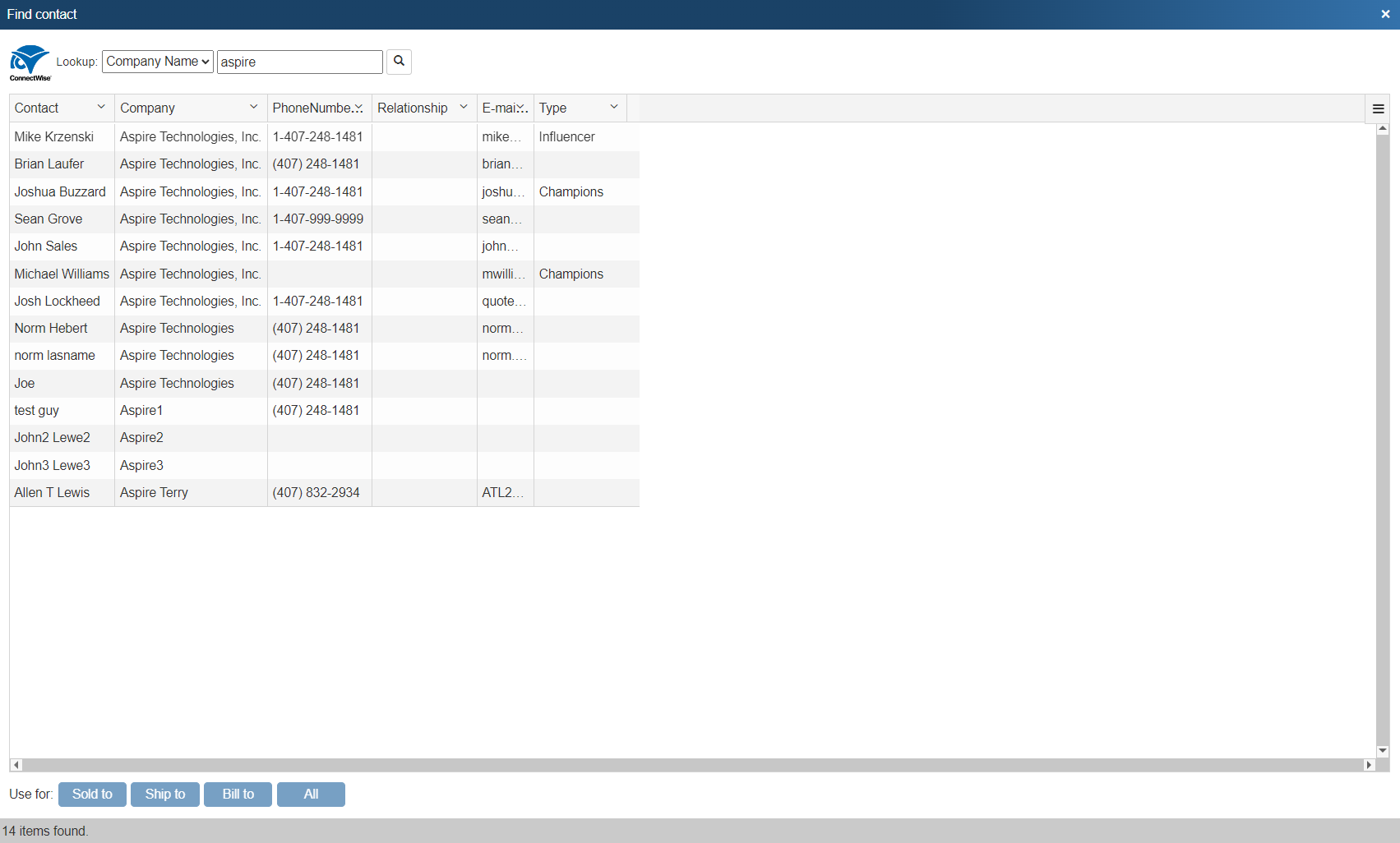Click the All use-for option
The height and width of the screenshot is (843, 1400).
coord(311,794)
